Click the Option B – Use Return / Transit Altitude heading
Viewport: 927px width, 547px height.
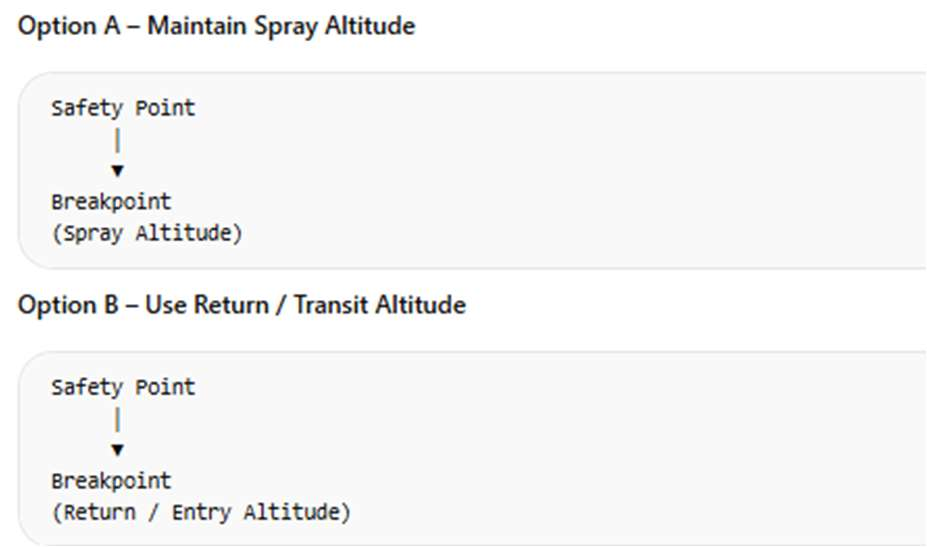pyautogui.click(x=242, y=305)
